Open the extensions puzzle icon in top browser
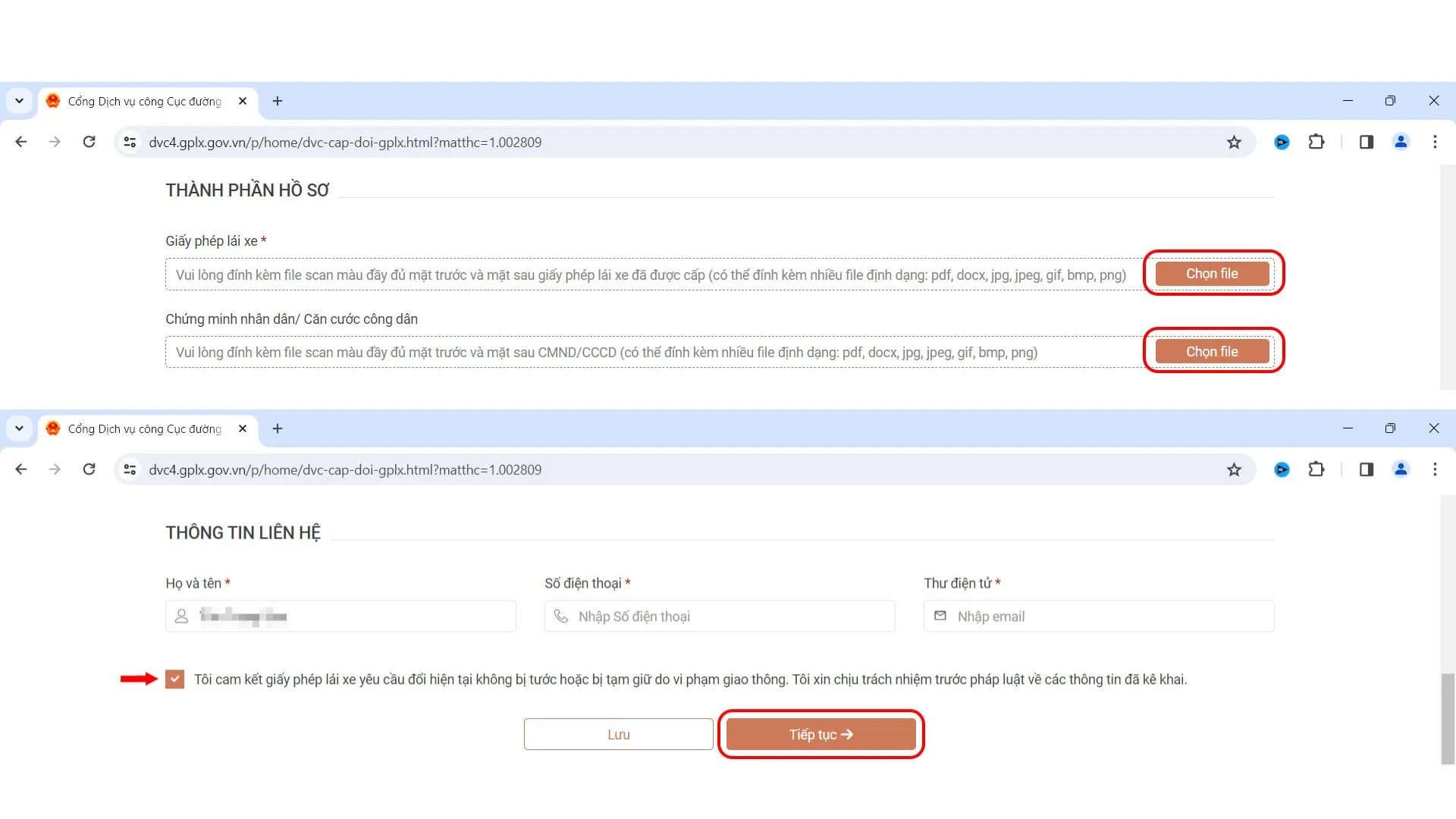Viewport: 1456px width, 819px height. click(1316, 142)
